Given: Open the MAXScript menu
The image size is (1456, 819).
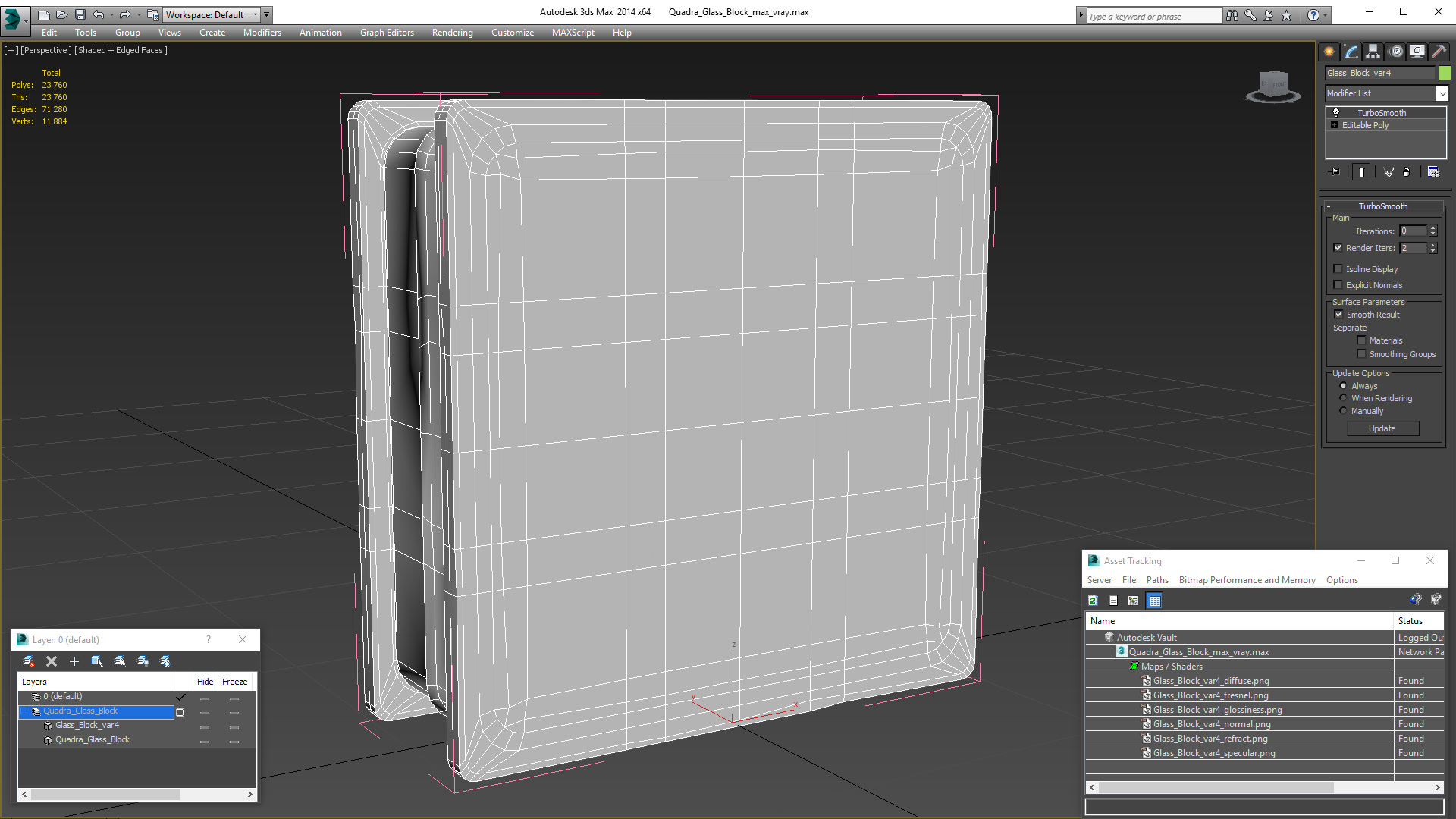Looking at the screenshot, I should 573,33.
